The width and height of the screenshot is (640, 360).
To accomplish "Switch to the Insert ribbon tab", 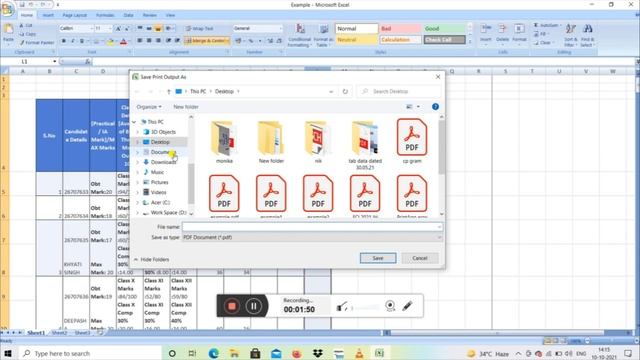I will coord(48,15).
